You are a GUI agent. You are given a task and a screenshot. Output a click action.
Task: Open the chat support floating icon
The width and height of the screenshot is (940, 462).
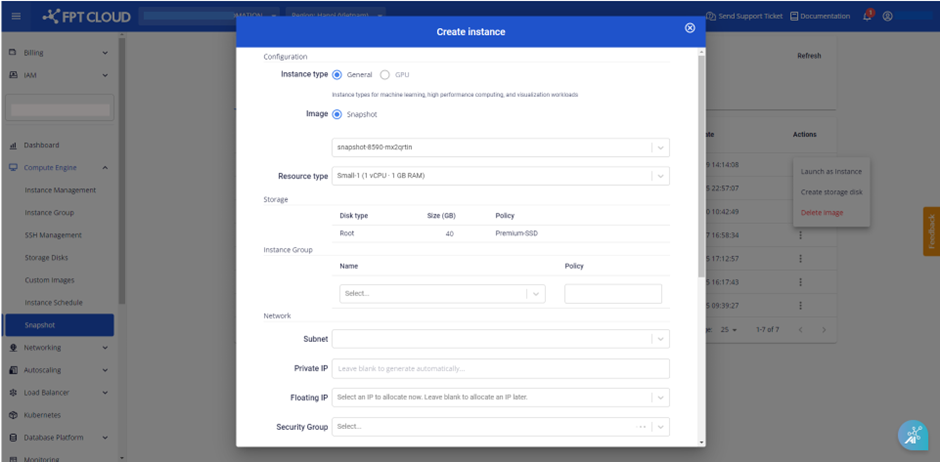[x=913, y=434]
